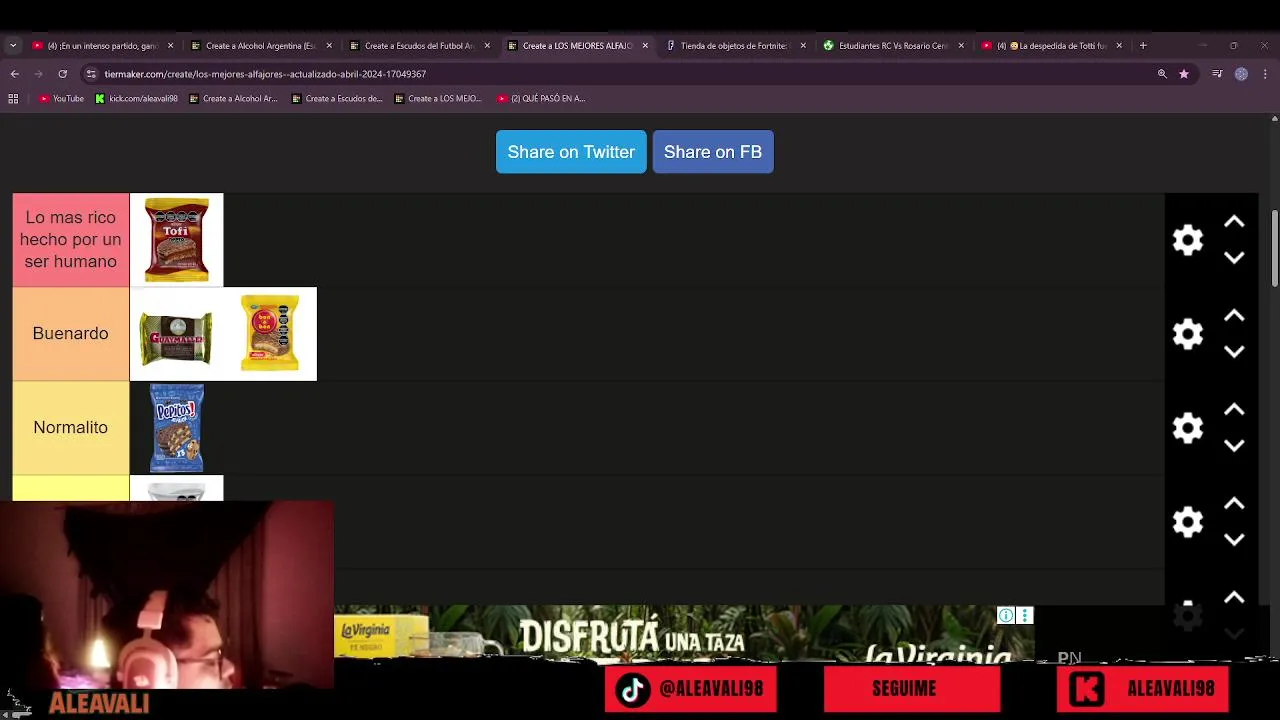Open the kick.com/aleavali98 bookmark
Screen dimensions: 1280x720
[137, 98]
